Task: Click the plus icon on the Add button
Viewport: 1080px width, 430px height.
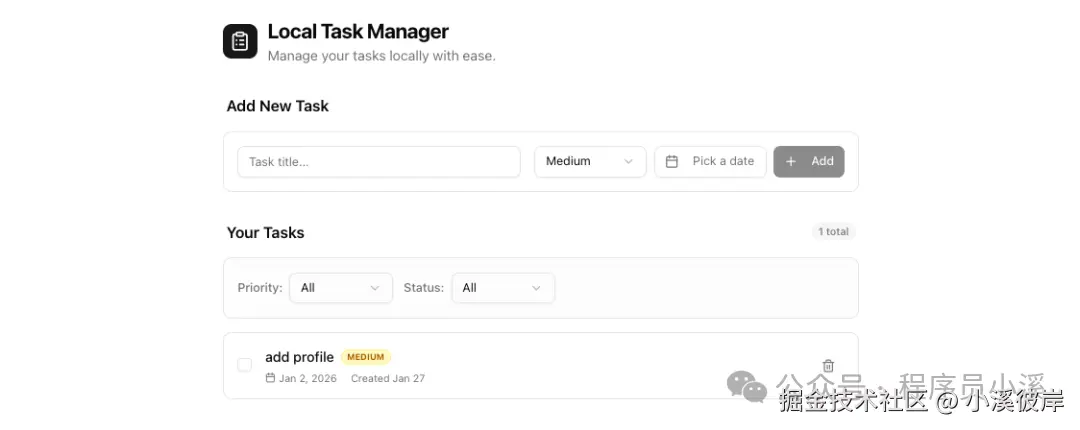Action: [x=791, y=161]
